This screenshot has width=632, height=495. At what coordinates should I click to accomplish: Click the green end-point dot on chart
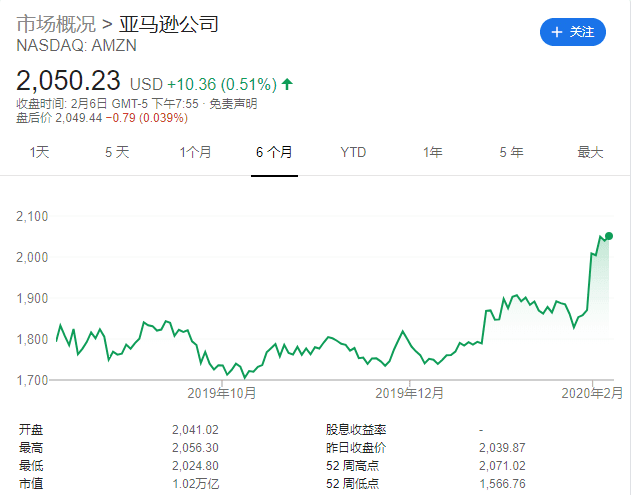609,236
